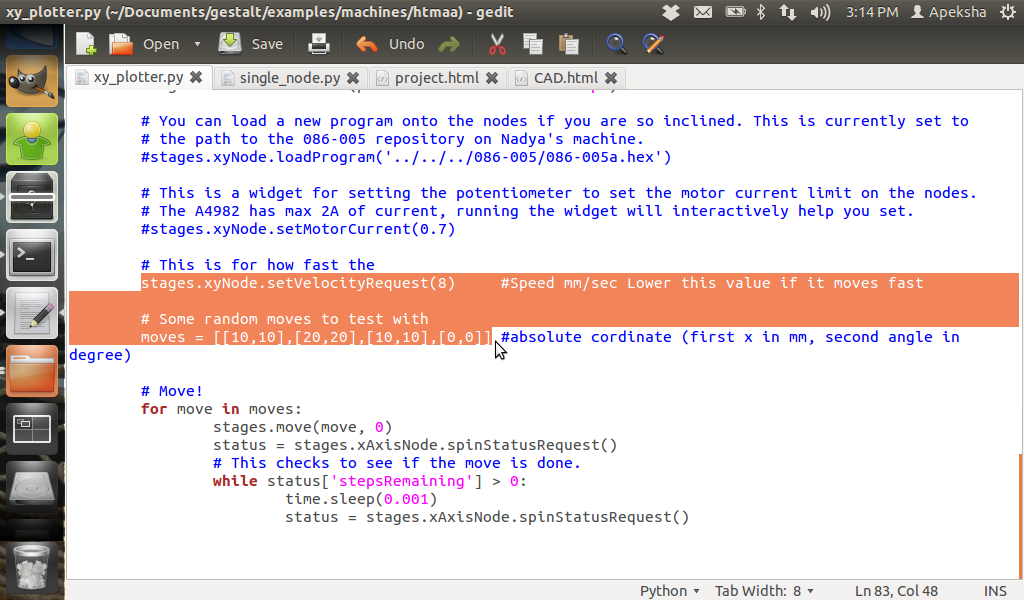Click the Open file folder icon
Viewport: 1024px width, 600px height.
coord(121,44)
